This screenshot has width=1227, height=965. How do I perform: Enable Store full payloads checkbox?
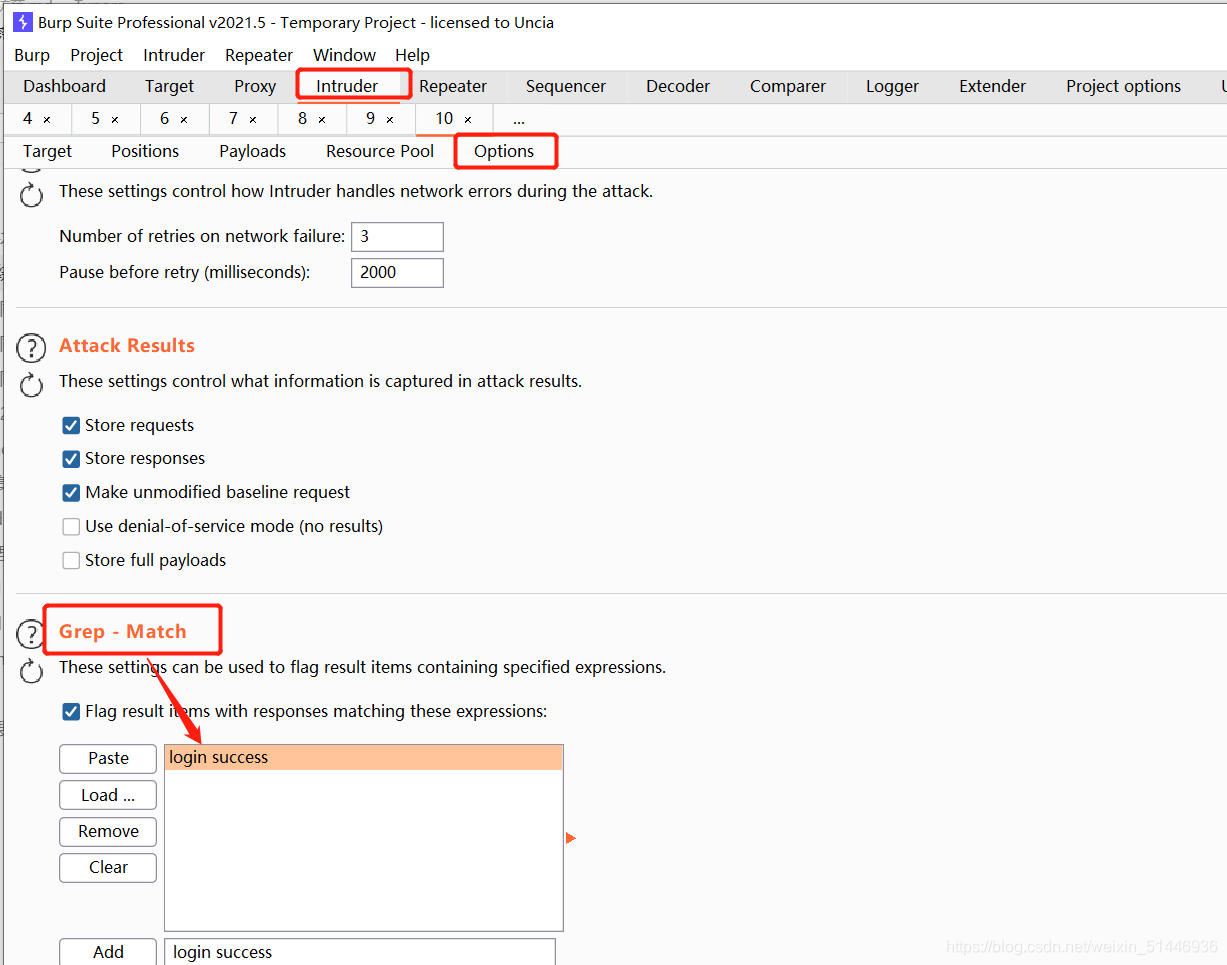71,560
